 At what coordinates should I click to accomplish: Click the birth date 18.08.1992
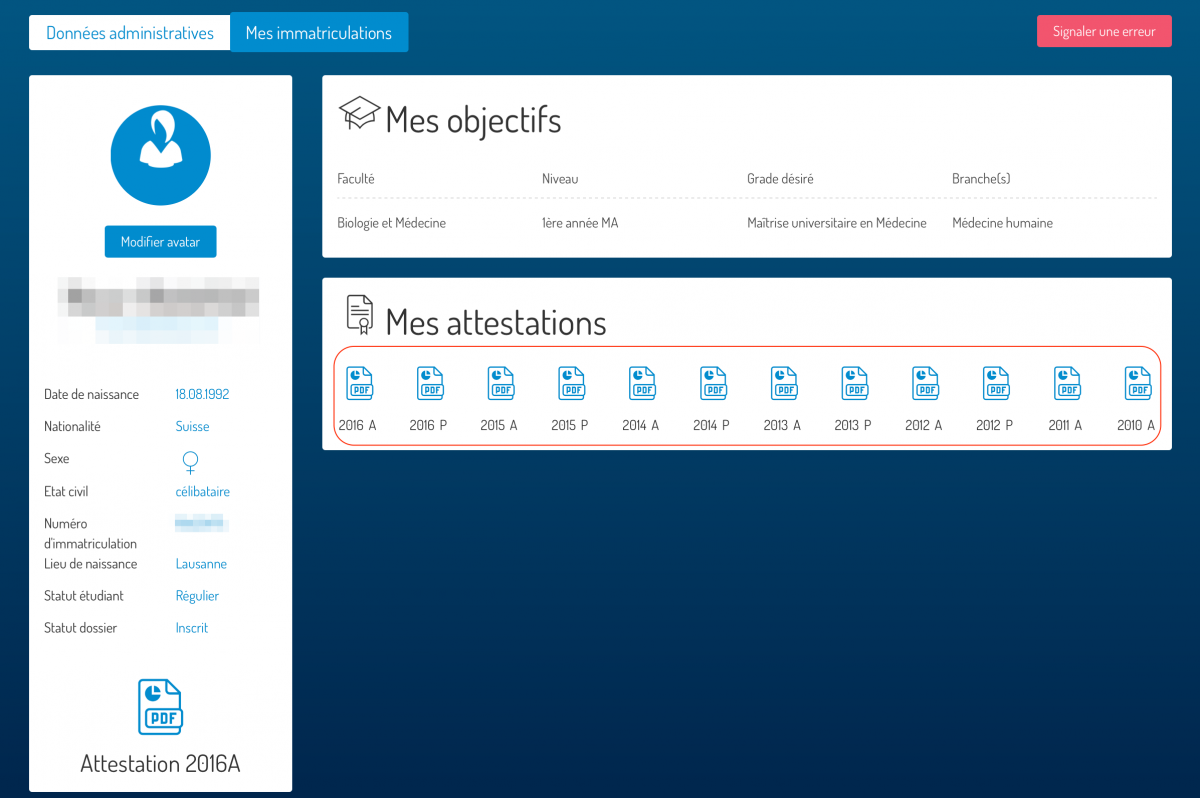(x=202, y=395)
